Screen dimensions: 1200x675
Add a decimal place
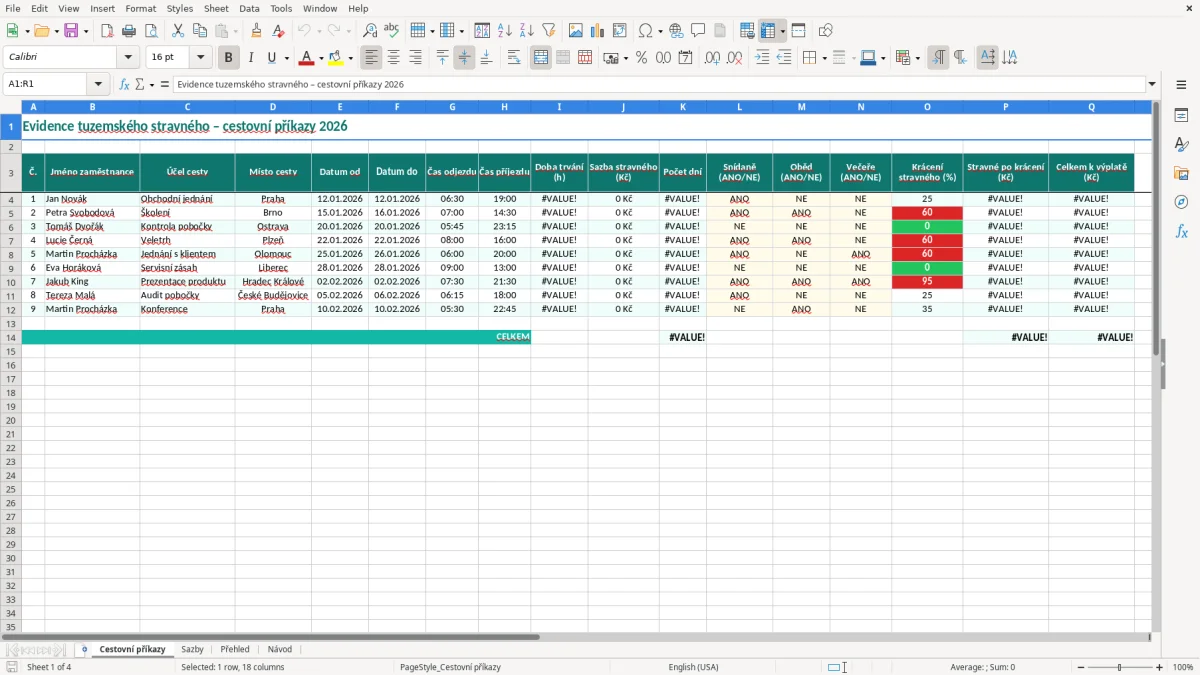click(x=712, y=58)
